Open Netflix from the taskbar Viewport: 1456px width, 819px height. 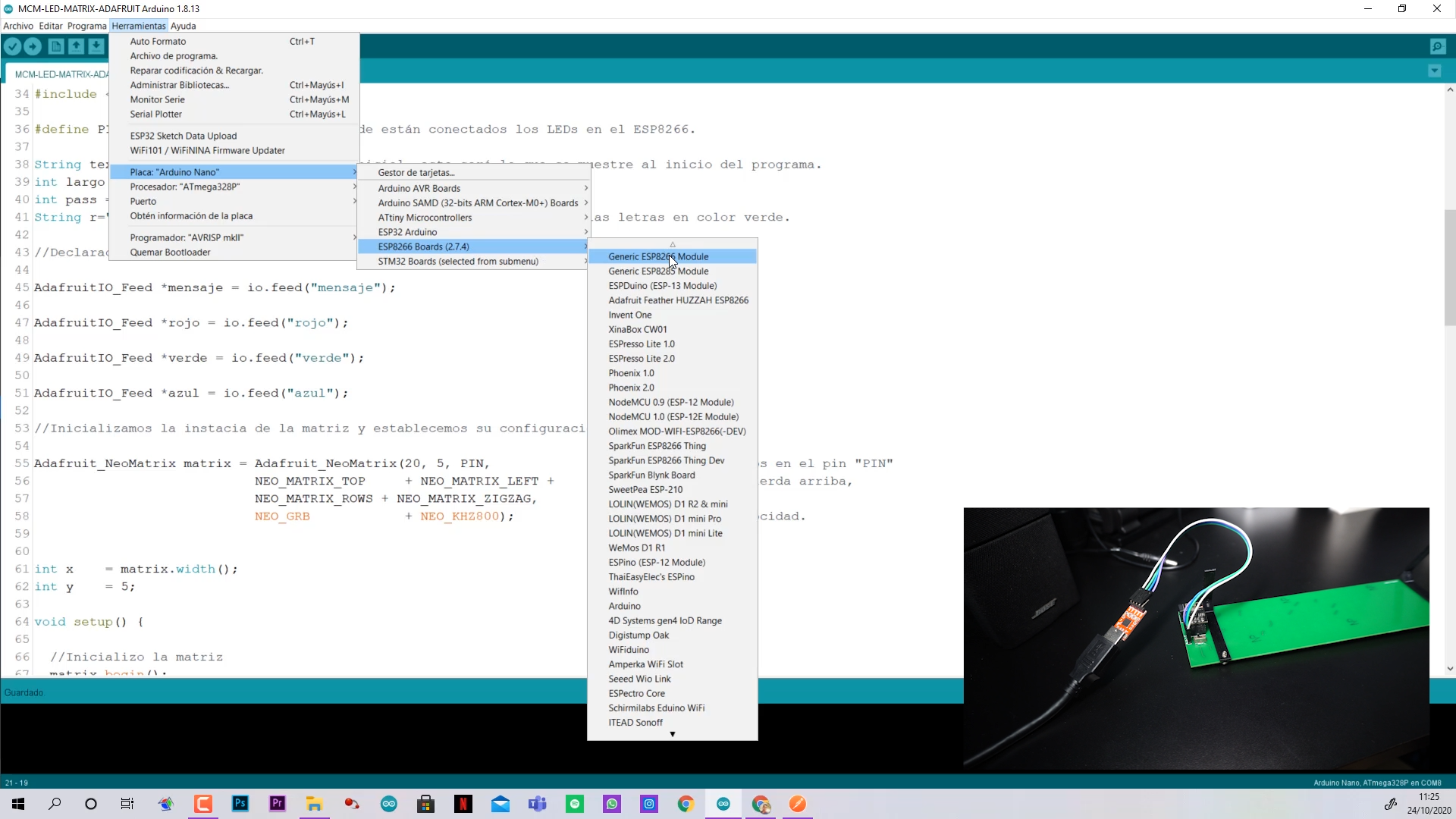point(463,804)
